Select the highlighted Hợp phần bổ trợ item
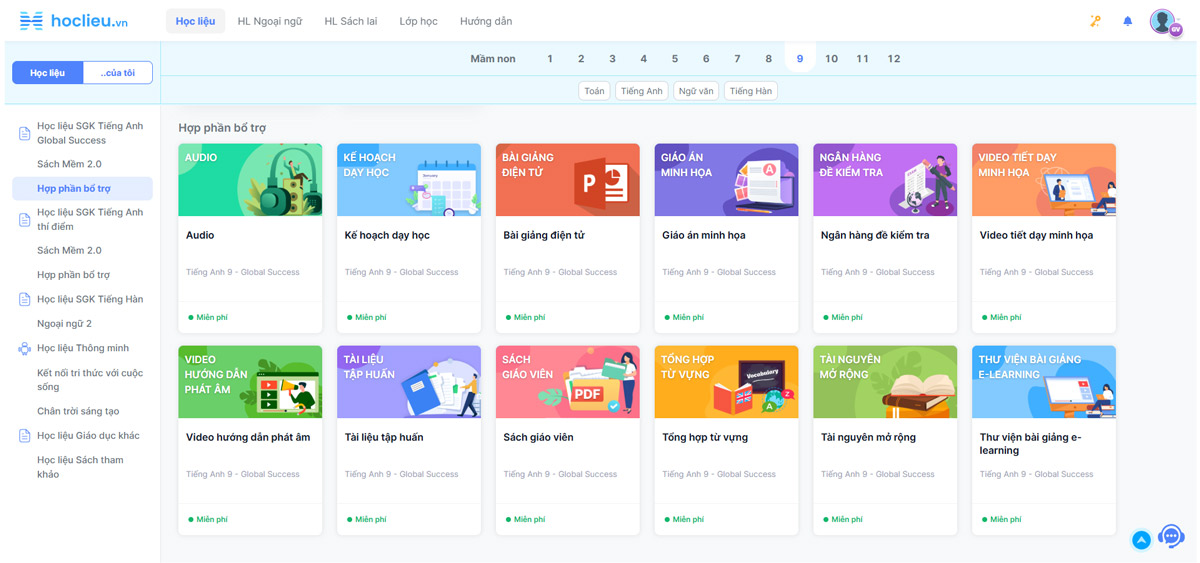This screenshot has height=563, width=1200. pos(82,188)
